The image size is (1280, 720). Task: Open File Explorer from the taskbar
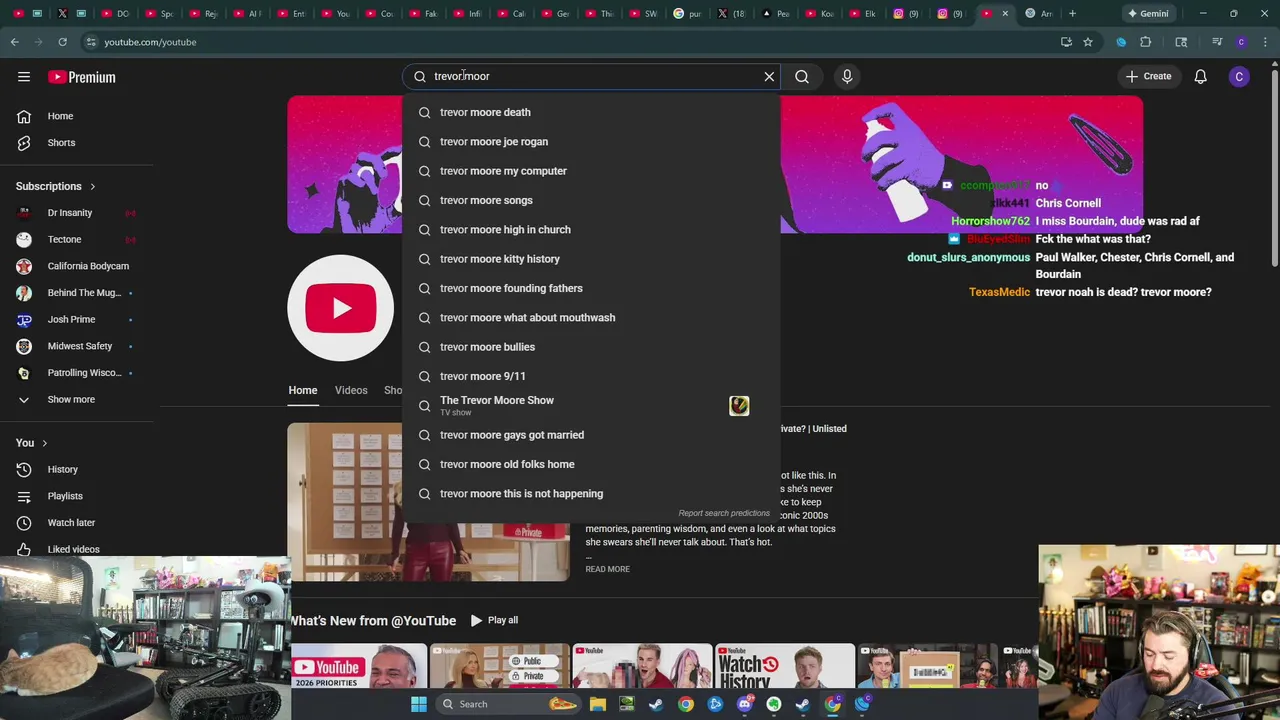point(598,704)
